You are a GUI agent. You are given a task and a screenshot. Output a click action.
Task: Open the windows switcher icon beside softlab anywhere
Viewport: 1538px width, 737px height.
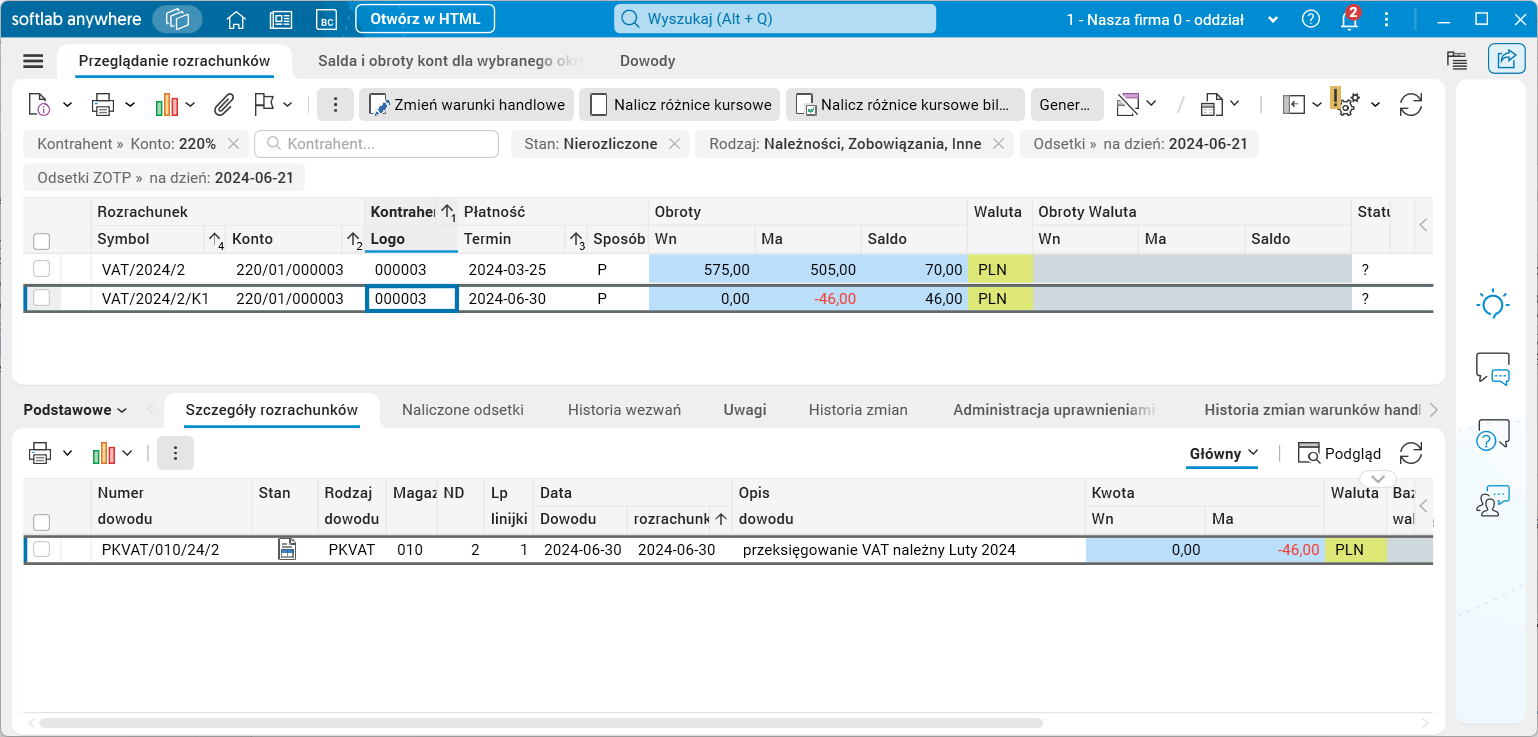point(178,19)
